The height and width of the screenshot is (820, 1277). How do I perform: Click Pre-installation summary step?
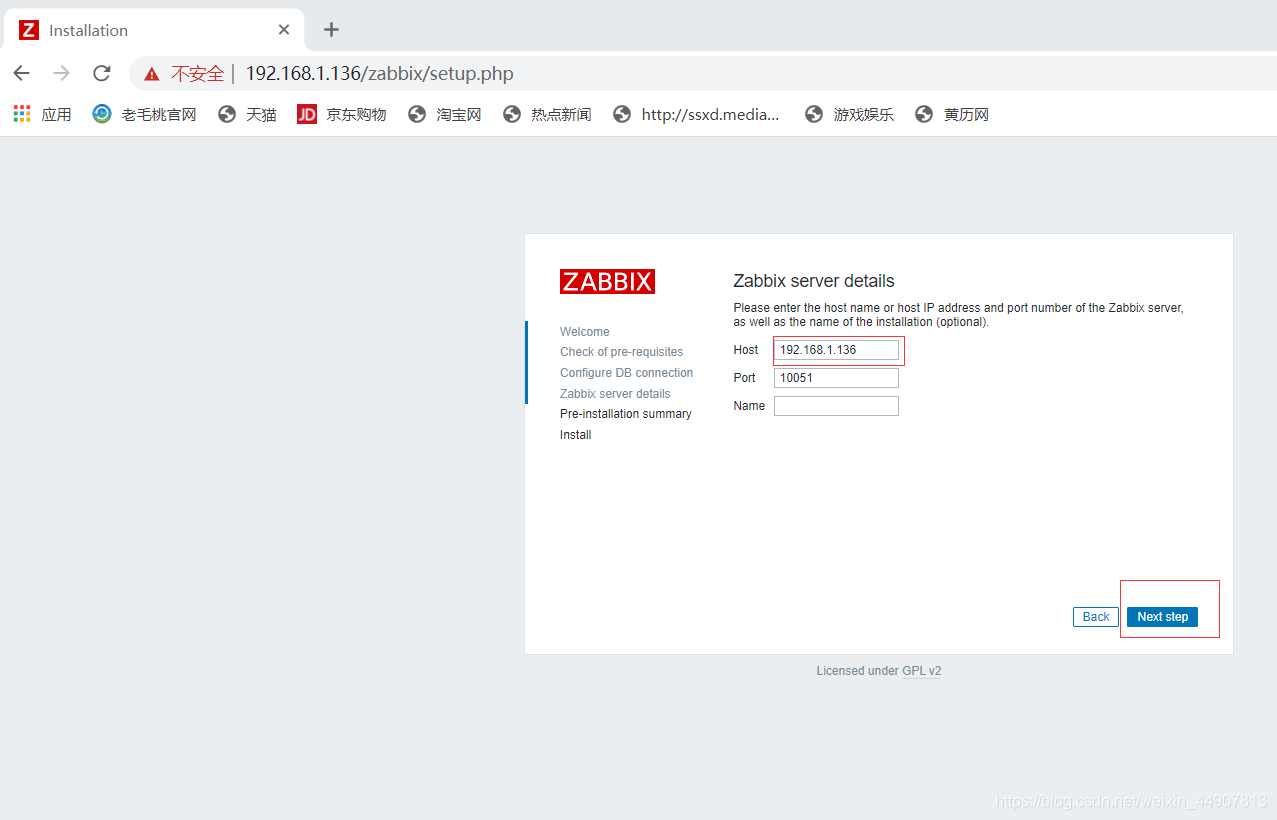click(x=626, y=414)
